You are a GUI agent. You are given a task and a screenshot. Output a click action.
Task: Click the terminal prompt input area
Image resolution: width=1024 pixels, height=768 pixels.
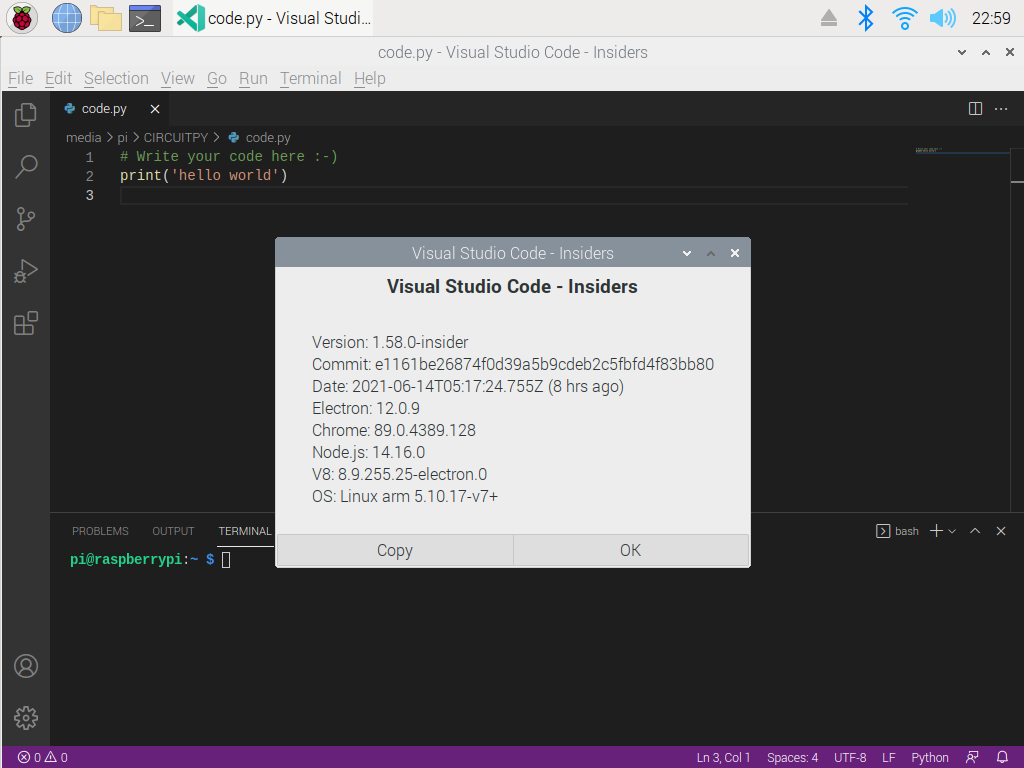[x=226, y=560]
